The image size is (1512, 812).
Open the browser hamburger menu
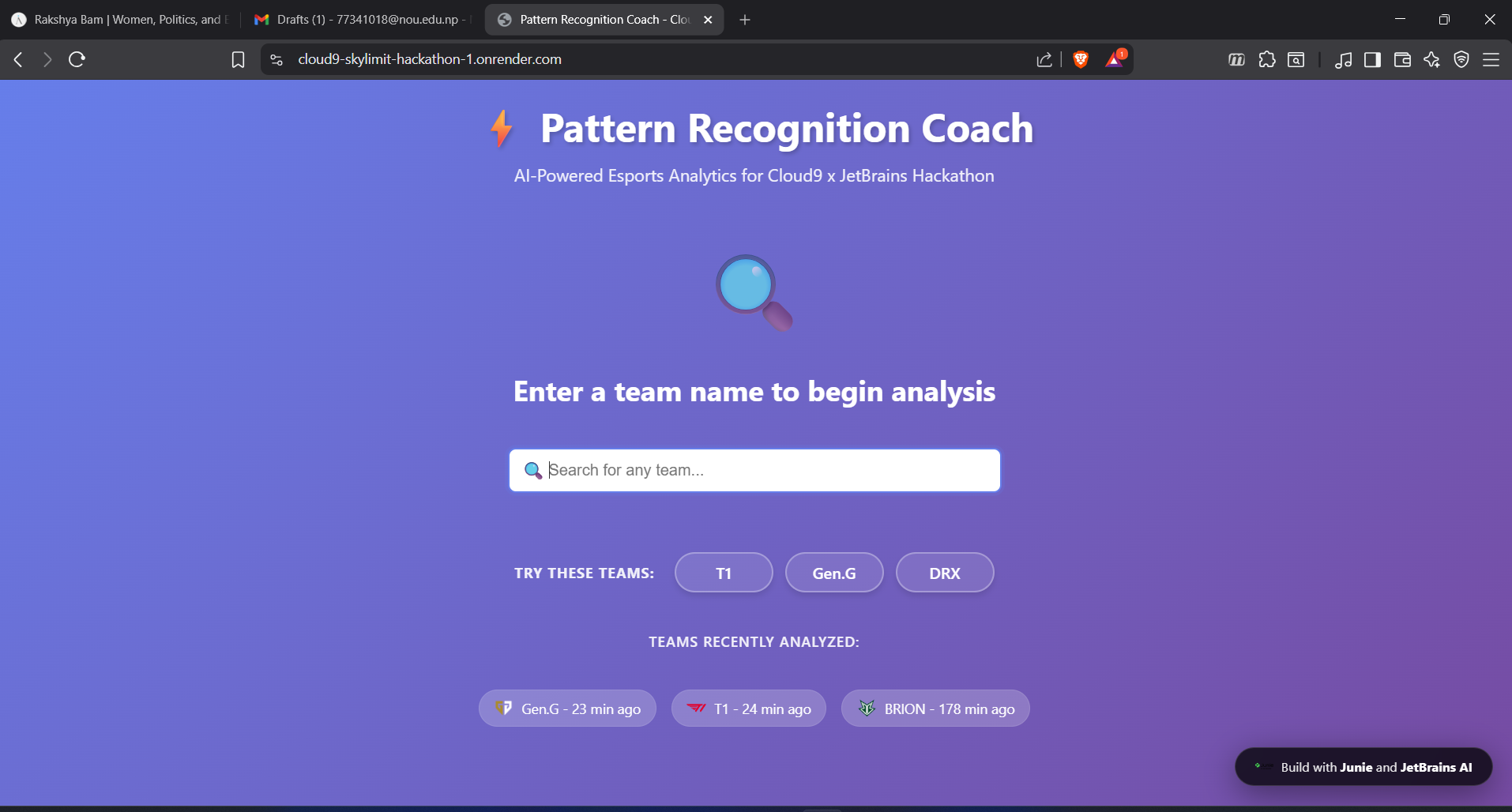click(1492, 59)
